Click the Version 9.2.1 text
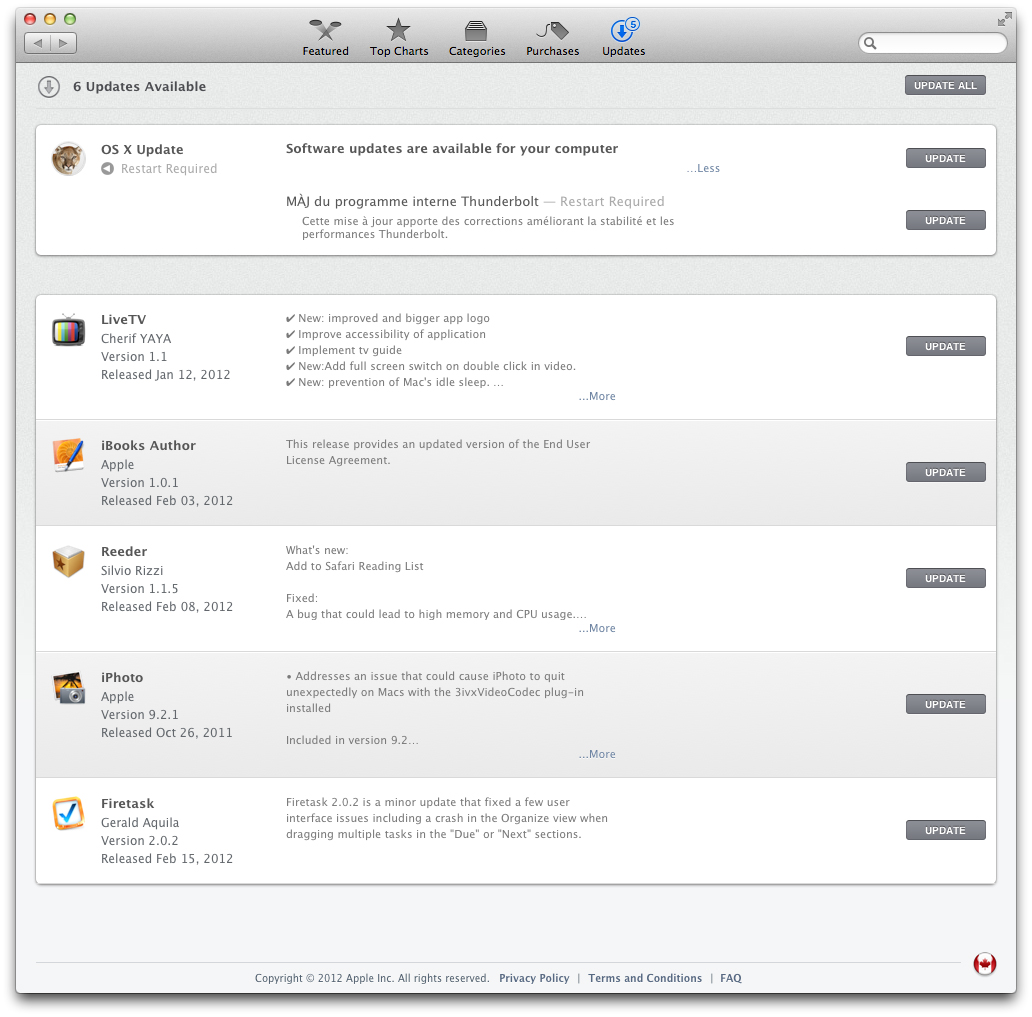 coord(140,715)
